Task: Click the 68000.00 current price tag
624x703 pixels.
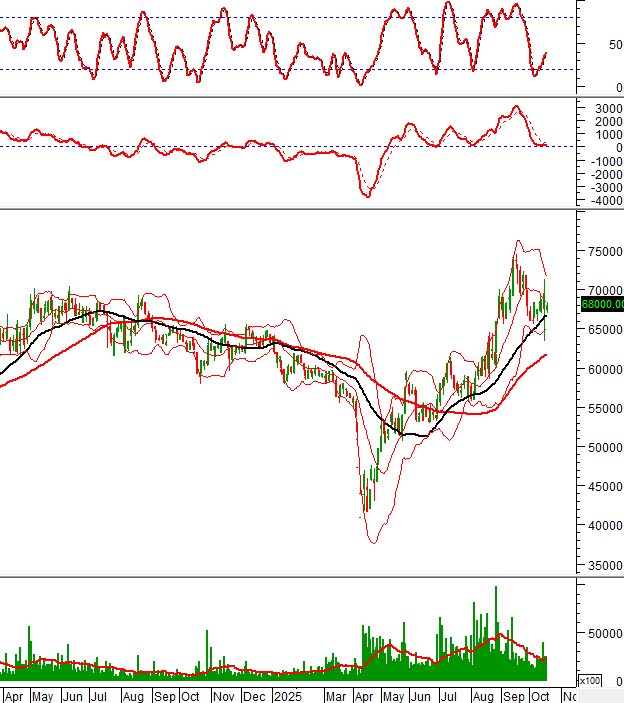Action: tap(601, 304)
